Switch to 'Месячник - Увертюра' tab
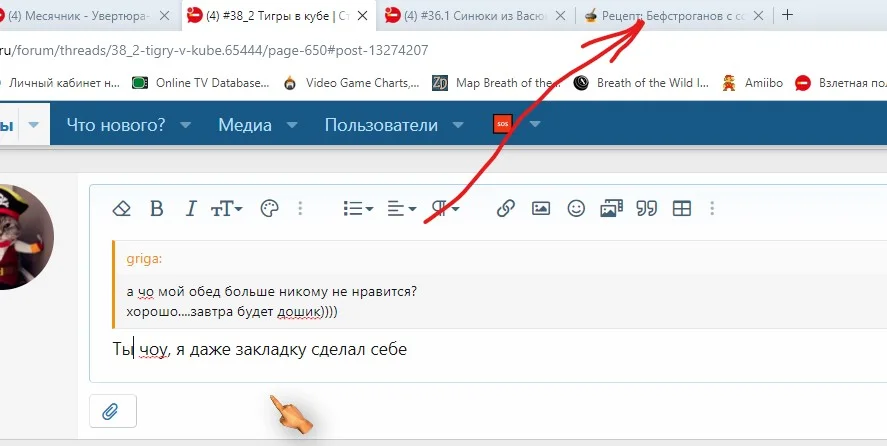 tap(79, 16)
